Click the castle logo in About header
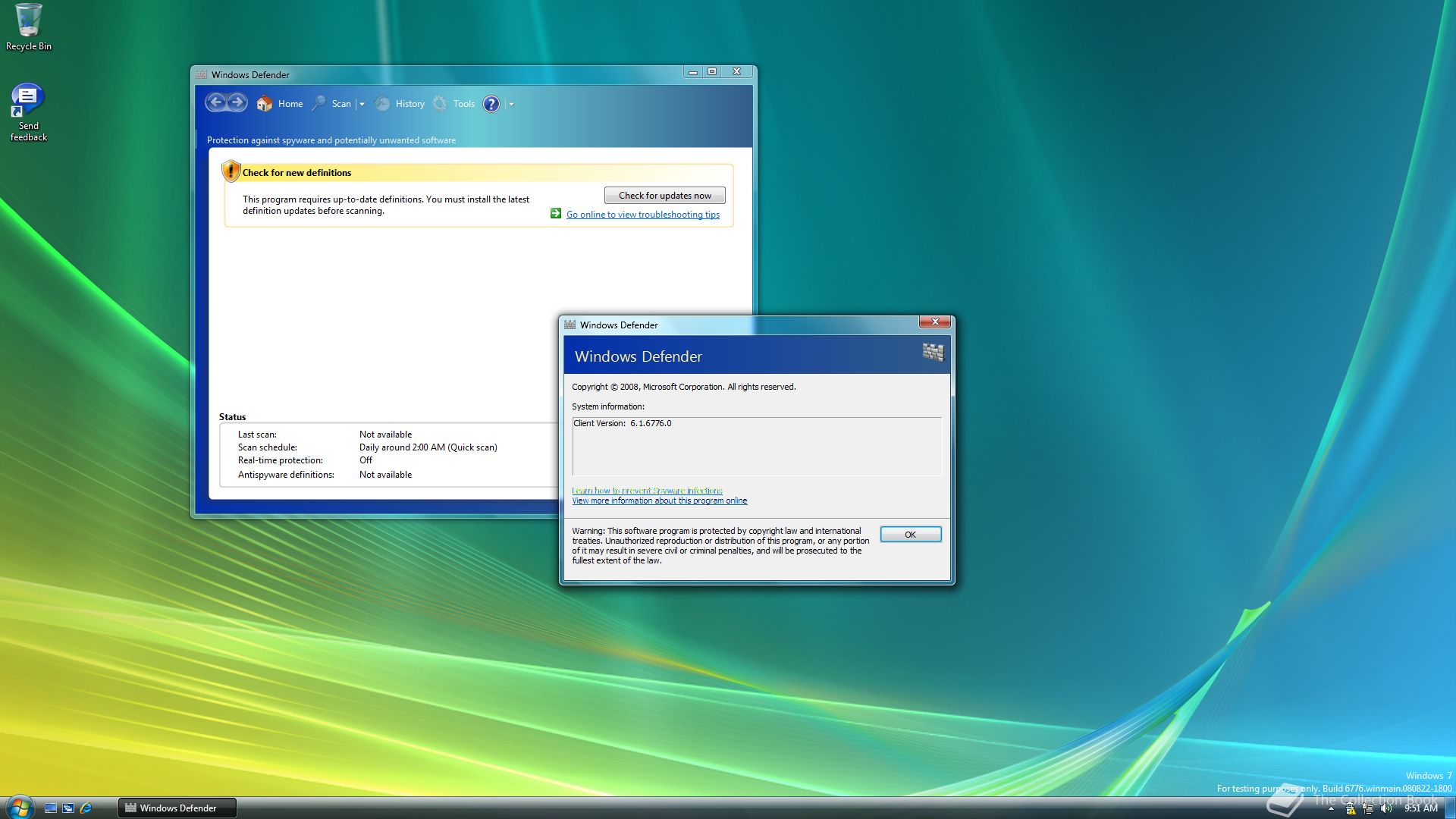The height and width of the screenshot is (819, 1456). (933, 353)
